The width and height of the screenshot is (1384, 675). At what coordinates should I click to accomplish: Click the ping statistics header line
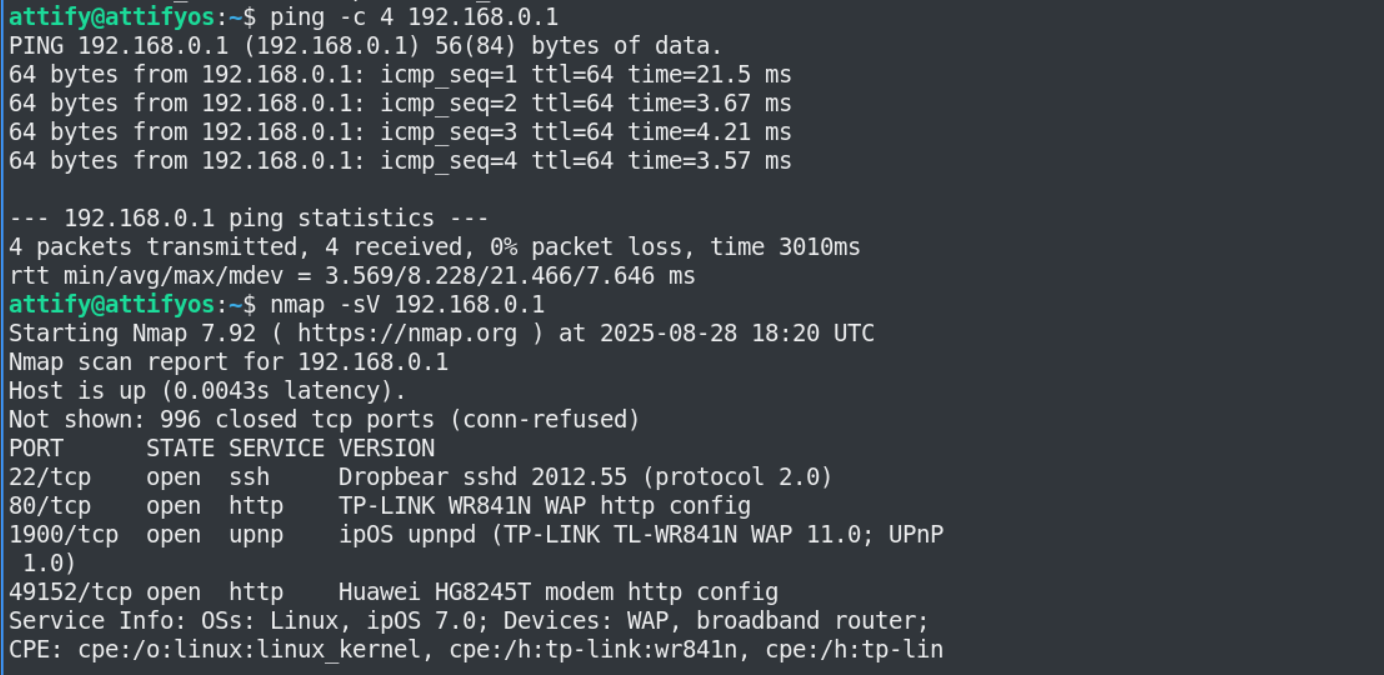[249, 218]
